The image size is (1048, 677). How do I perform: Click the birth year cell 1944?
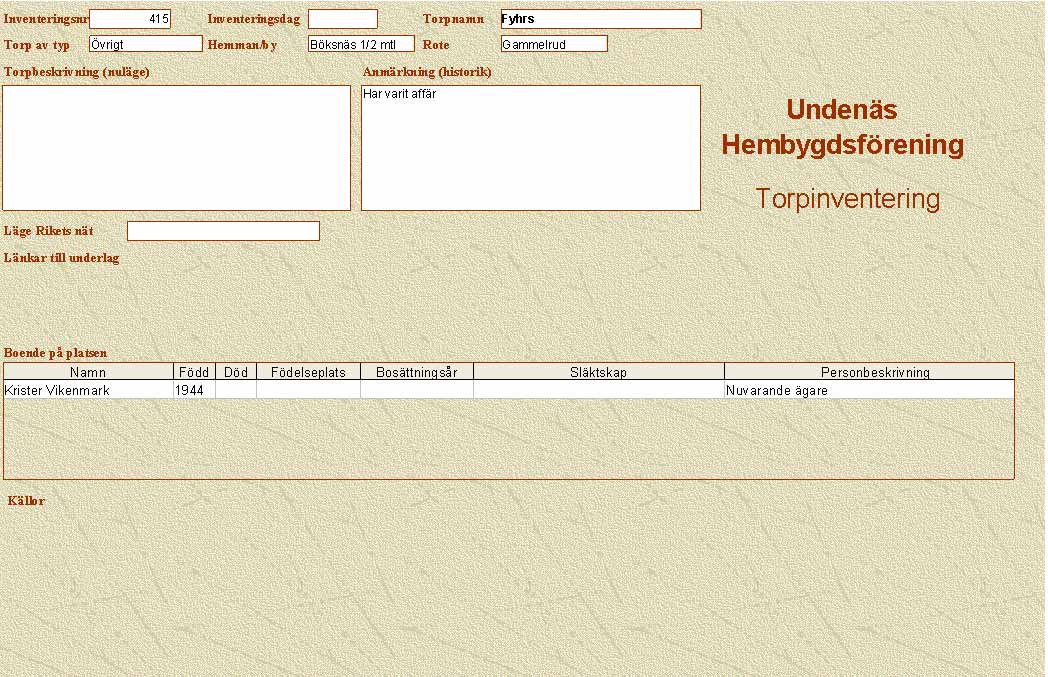tap(194, 390)
